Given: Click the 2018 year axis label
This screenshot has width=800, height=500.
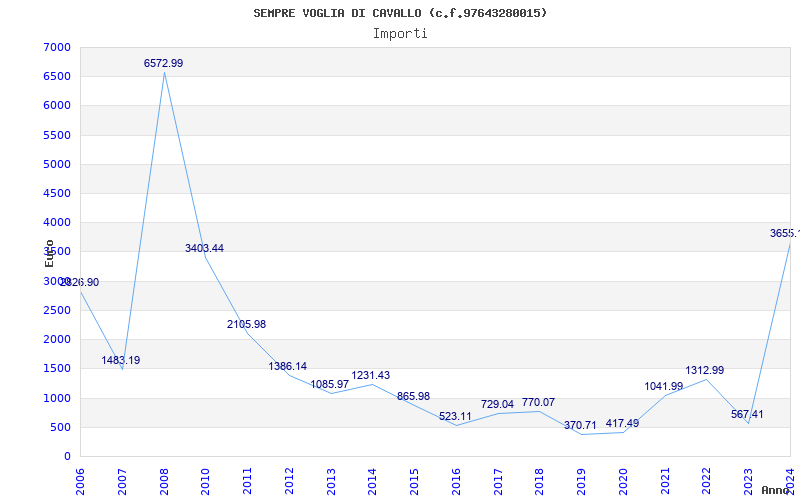Looking at the screenshot, I should coord(540,482).
